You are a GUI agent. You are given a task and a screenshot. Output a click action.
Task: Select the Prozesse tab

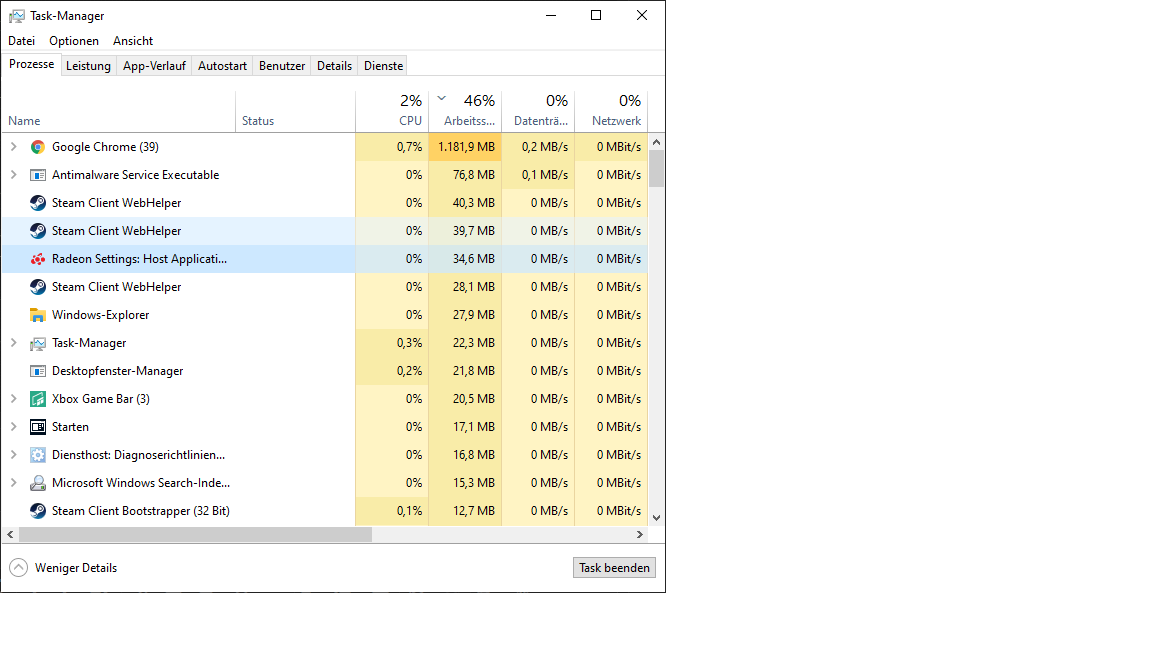32,65
